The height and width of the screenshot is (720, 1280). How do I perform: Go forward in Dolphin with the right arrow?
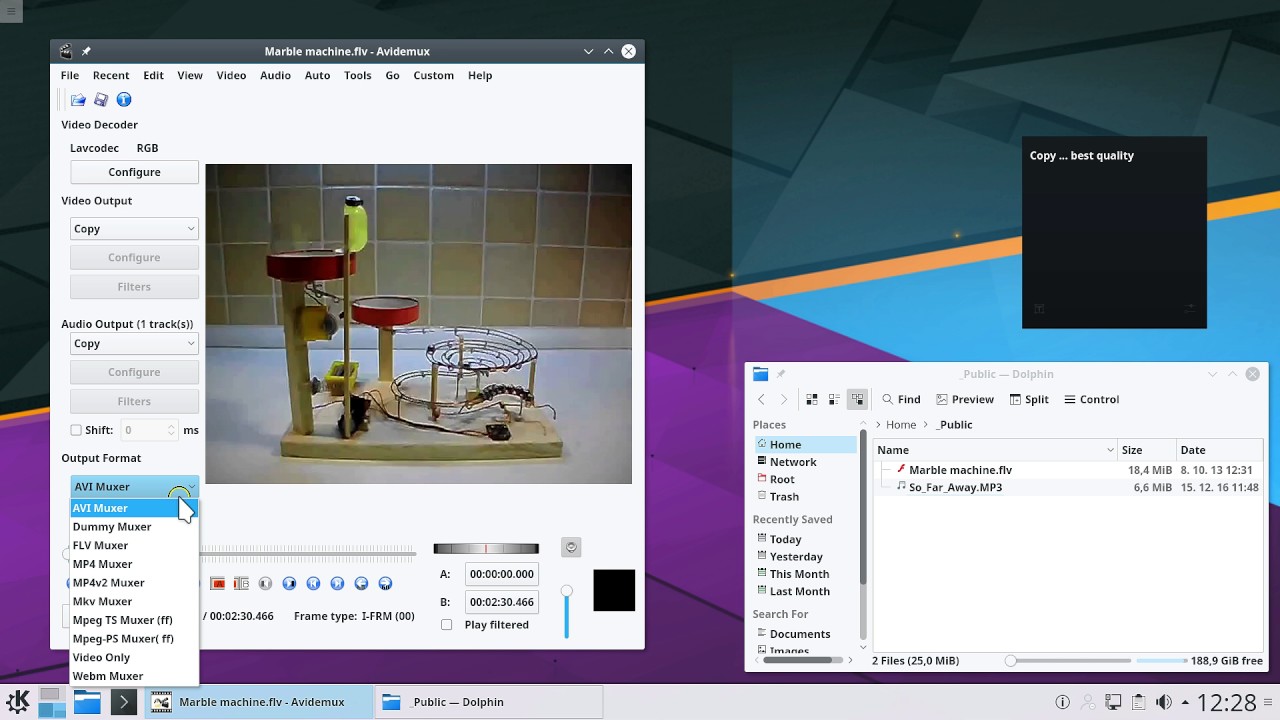(784, 399)
